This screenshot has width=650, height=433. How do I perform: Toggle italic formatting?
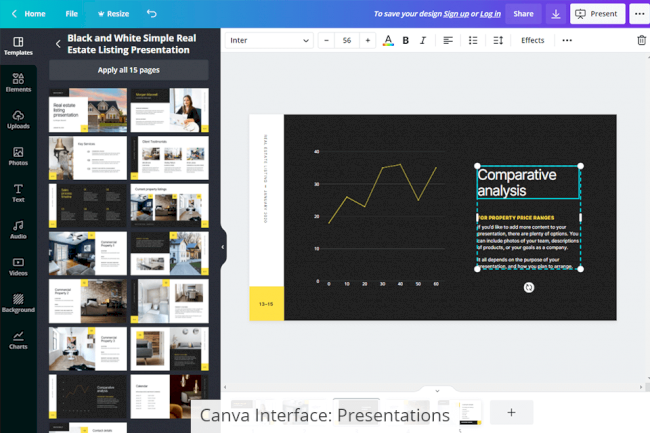pos(423,40)
